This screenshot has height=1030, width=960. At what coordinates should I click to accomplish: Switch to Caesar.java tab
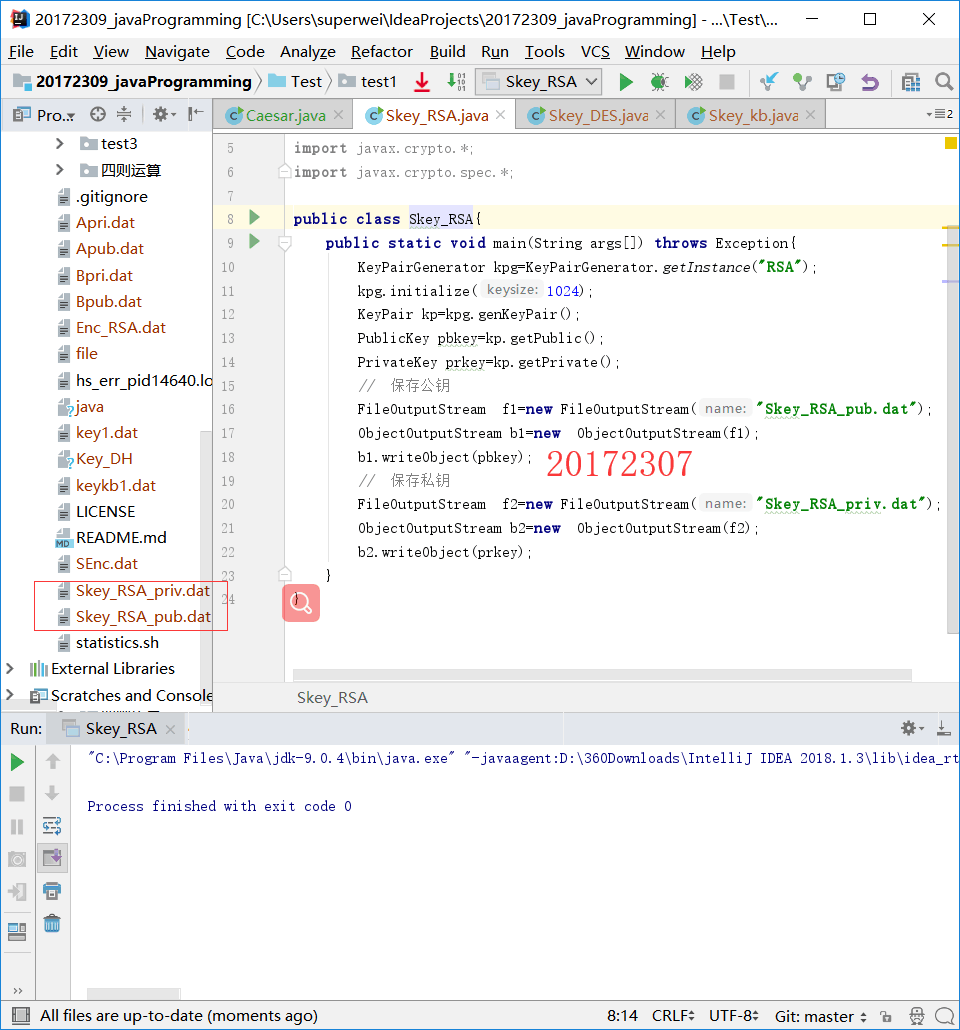285,116
